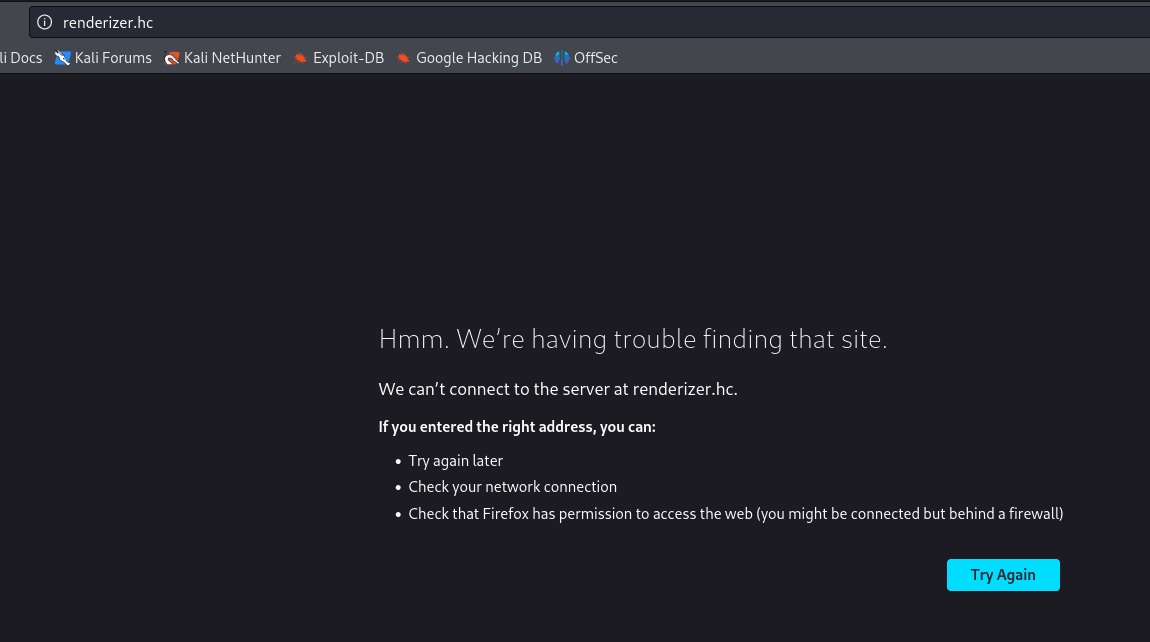Click the OffSec bookmark favicon
This screenshot has height=642, width=1150.
pyautogui.click(x=562, y=58)
